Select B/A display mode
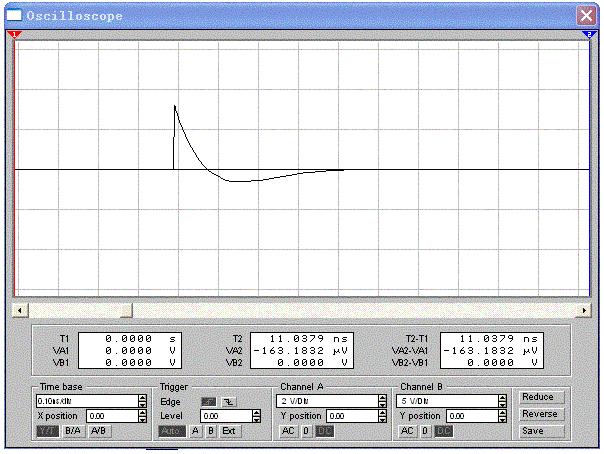 73,431
